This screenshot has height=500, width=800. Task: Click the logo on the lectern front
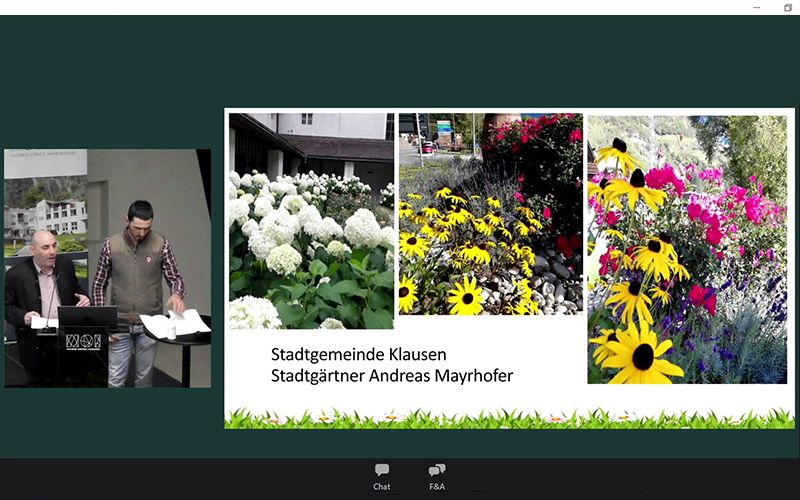pyautogui.click(x=83, y=342)
